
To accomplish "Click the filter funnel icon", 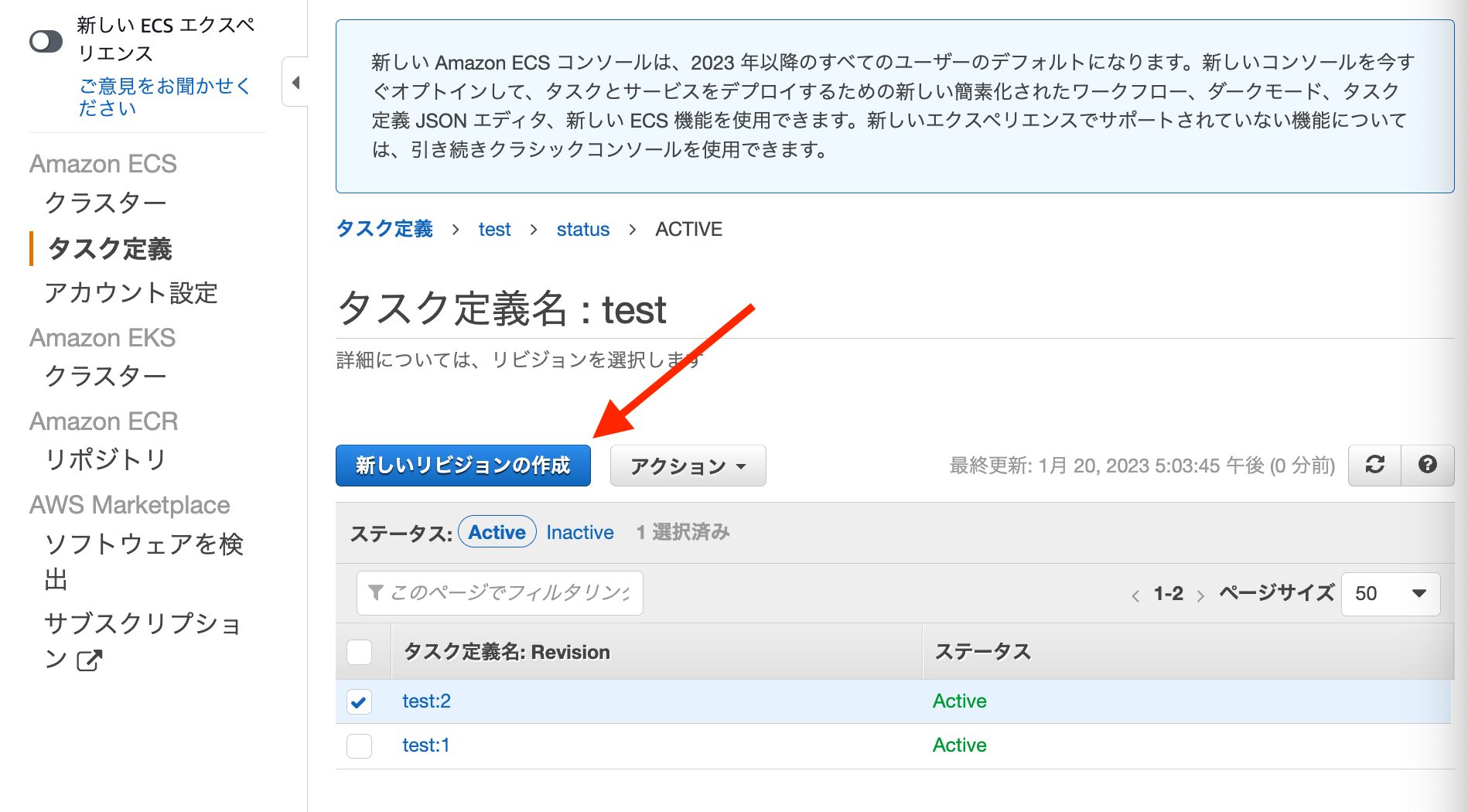I will tap(376, 592).
